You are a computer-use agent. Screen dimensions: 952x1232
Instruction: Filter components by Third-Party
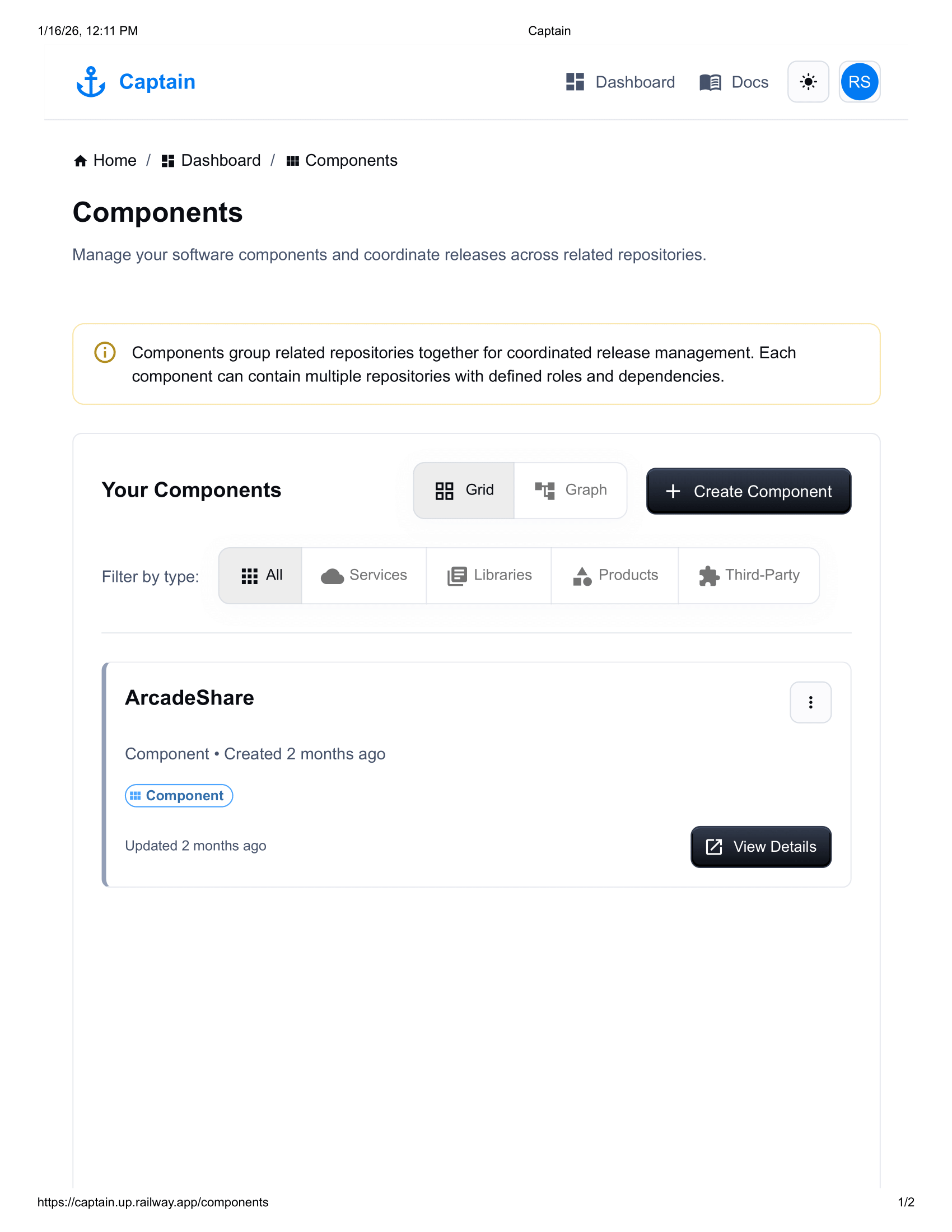pos(749,575)
